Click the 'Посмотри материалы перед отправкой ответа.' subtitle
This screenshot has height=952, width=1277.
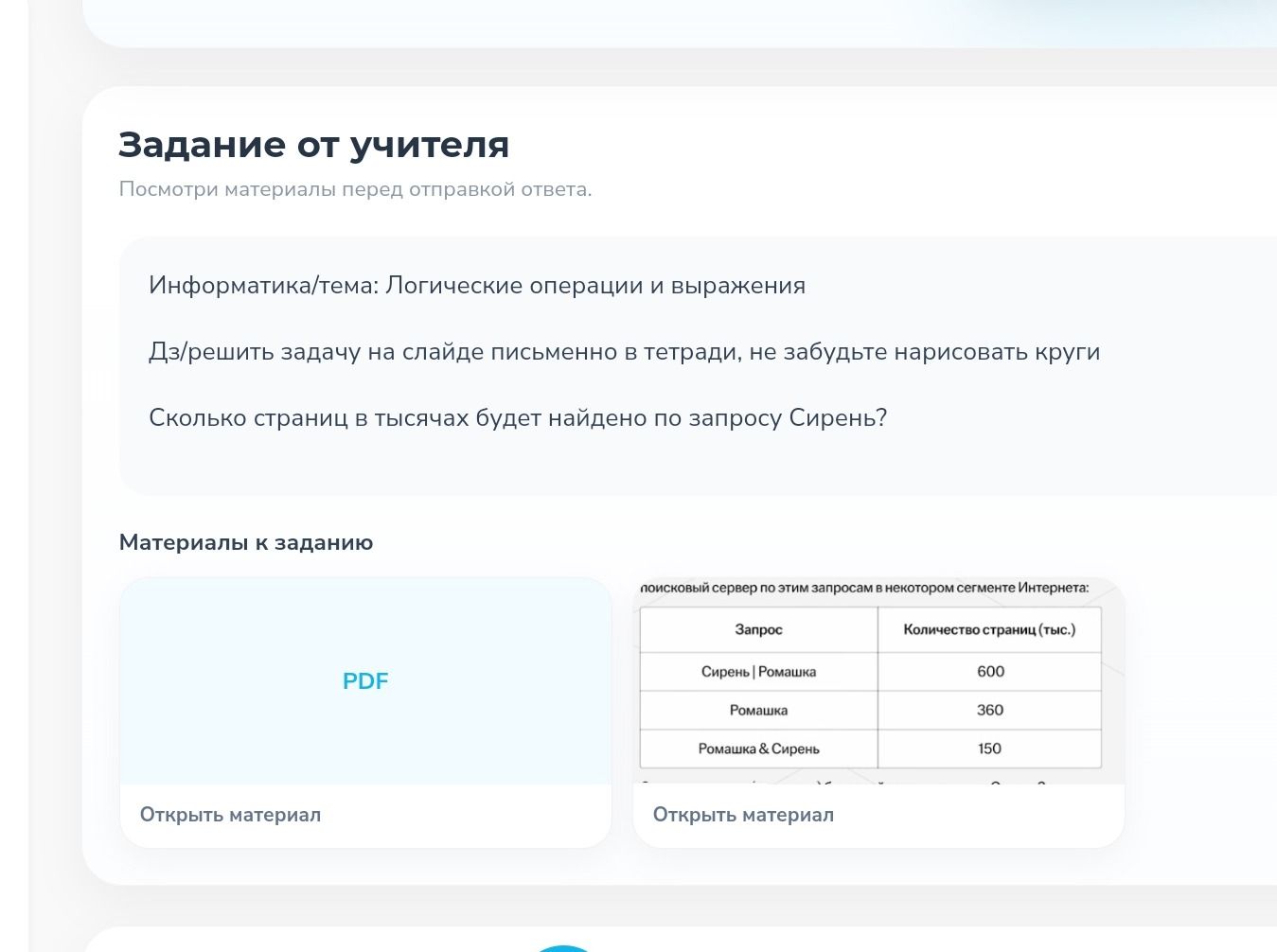pos(355,189)
